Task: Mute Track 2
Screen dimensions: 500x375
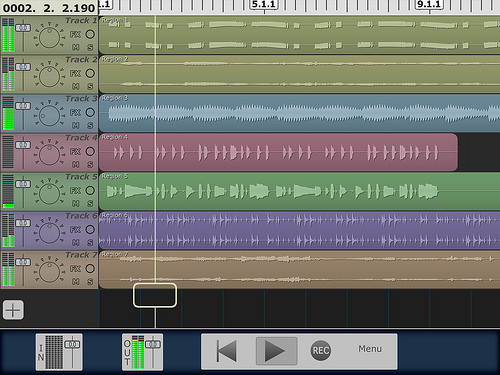Action: click(x=76, y=87)
